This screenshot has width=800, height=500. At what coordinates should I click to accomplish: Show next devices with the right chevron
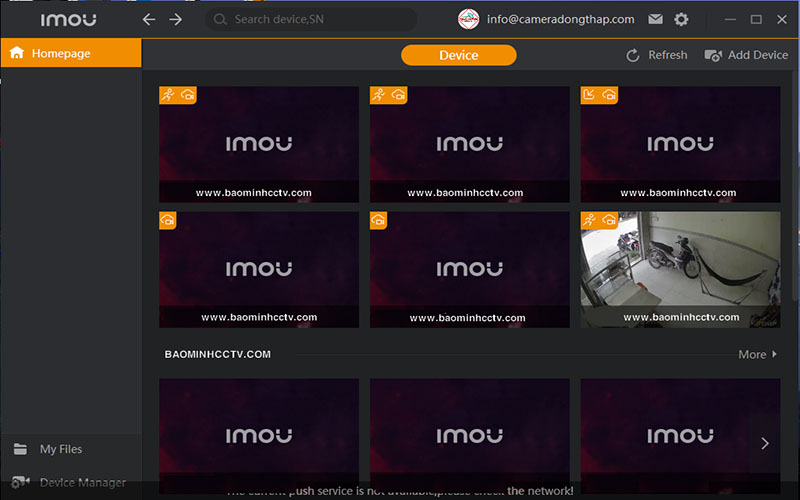click(x=764, y=443)
